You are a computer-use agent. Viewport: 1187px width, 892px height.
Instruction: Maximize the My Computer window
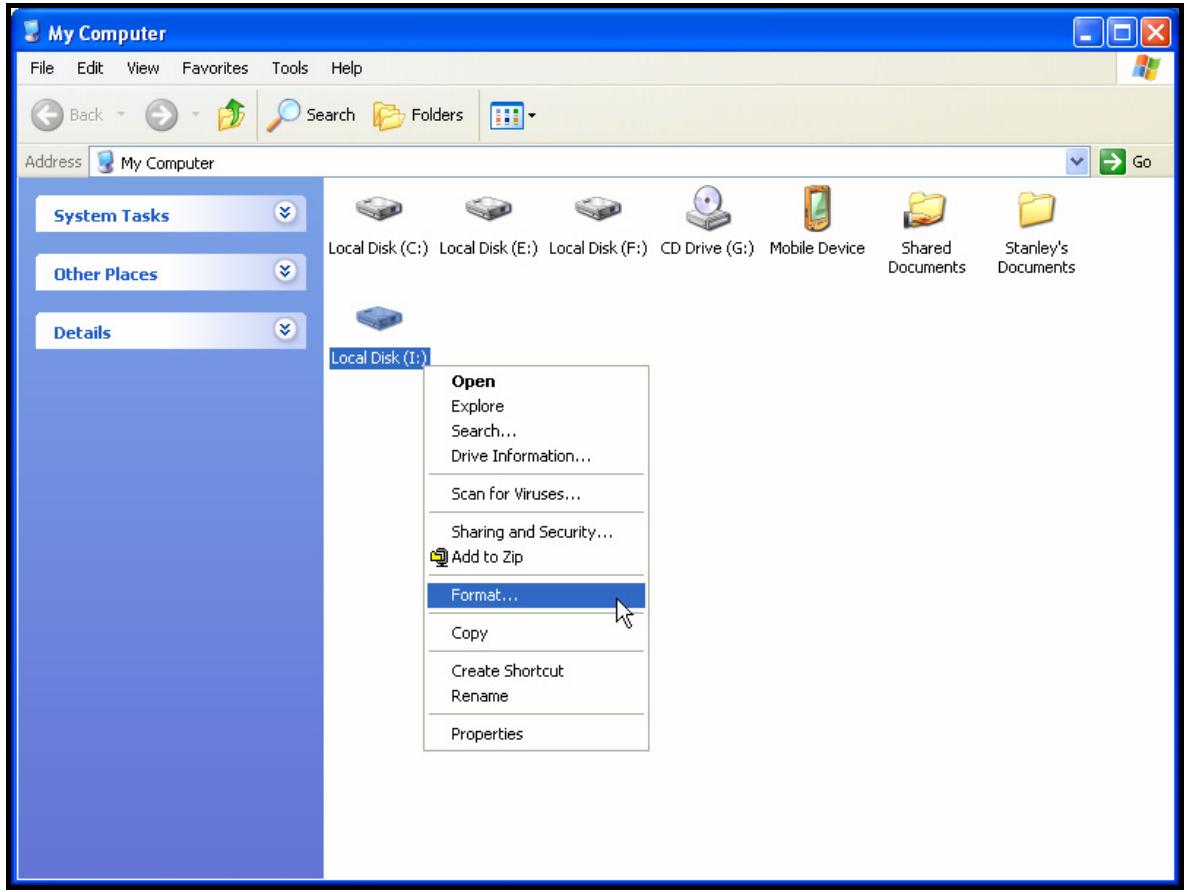pos(1122,33)
